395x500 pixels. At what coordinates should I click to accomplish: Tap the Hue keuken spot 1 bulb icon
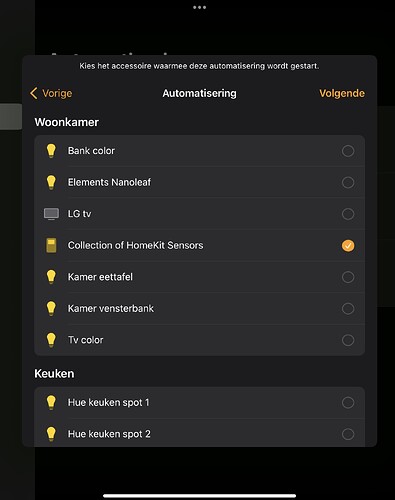click(51, 402)
